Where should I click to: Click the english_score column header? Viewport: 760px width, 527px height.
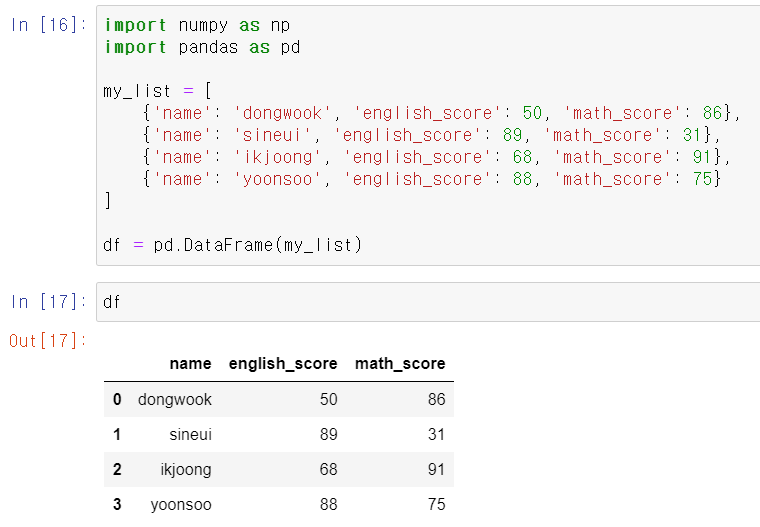click(x=283, y=364)
